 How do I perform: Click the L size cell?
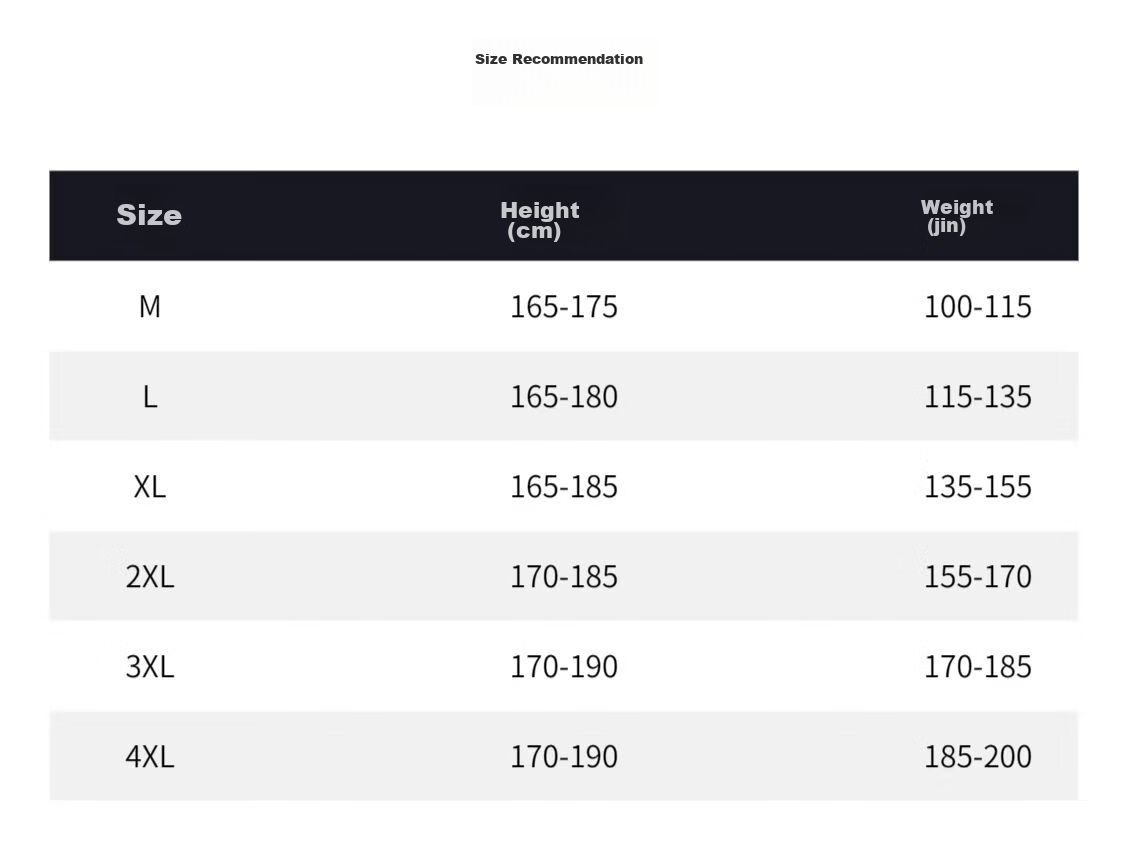point(149,396)
